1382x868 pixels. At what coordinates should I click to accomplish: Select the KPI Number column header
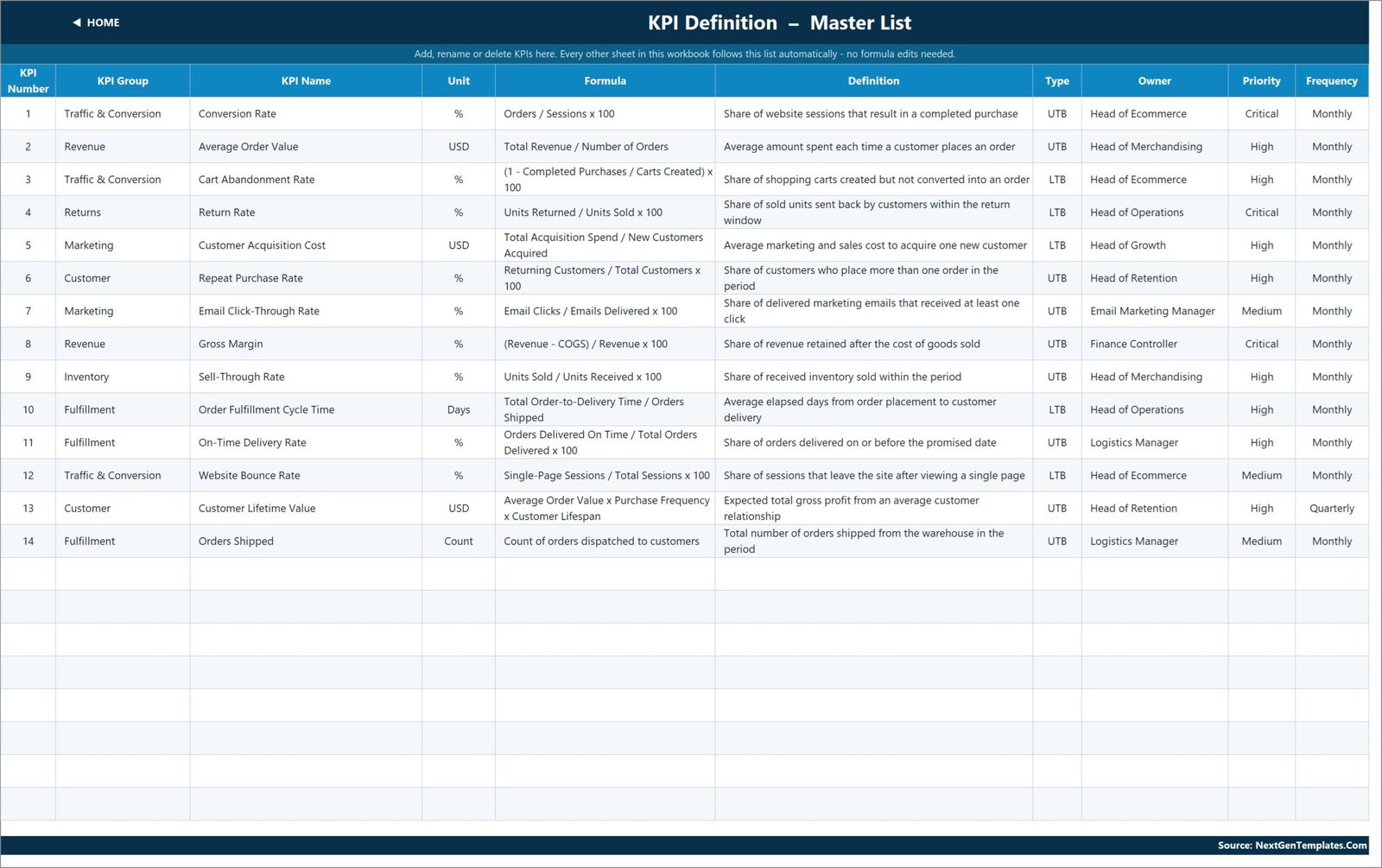(x=28, y=81)
